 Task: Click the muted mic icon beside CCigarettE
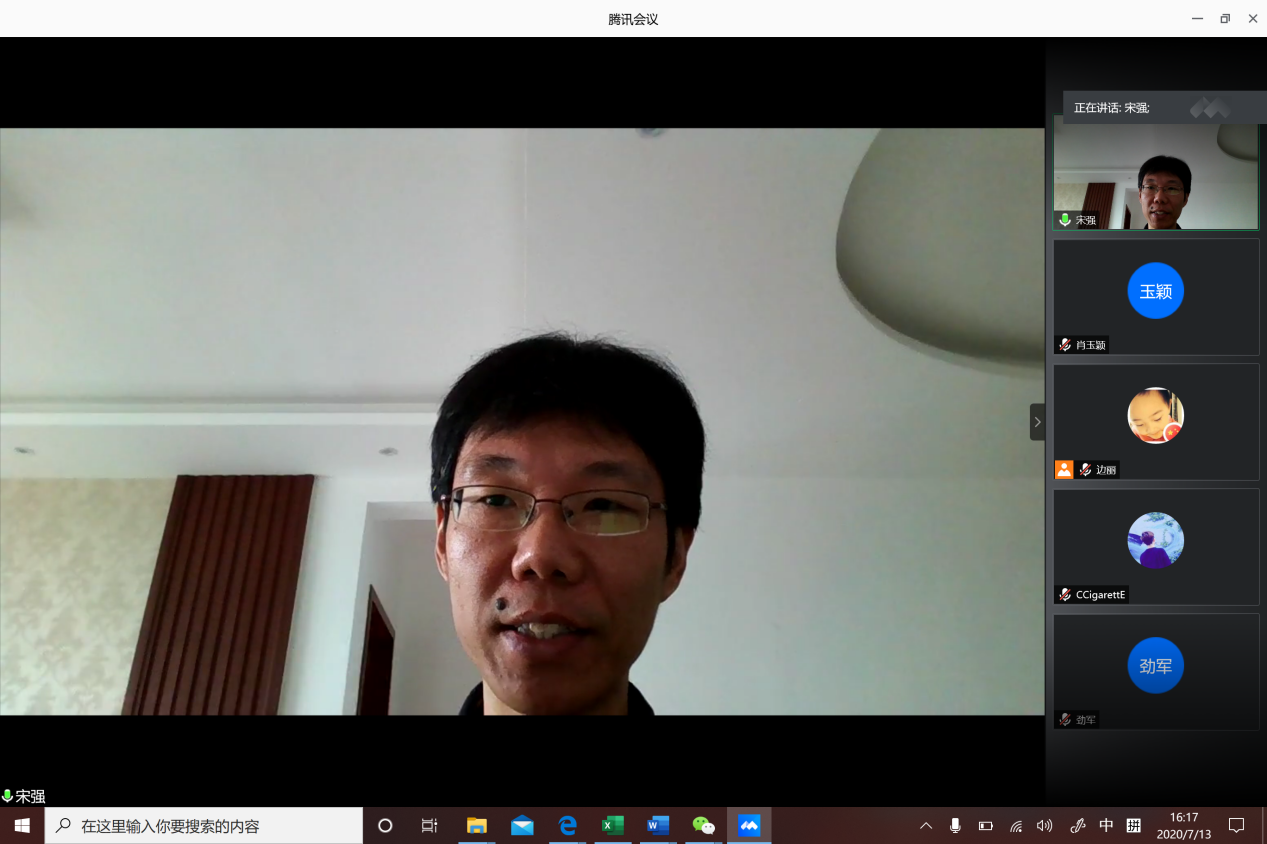coord(1065,595)
